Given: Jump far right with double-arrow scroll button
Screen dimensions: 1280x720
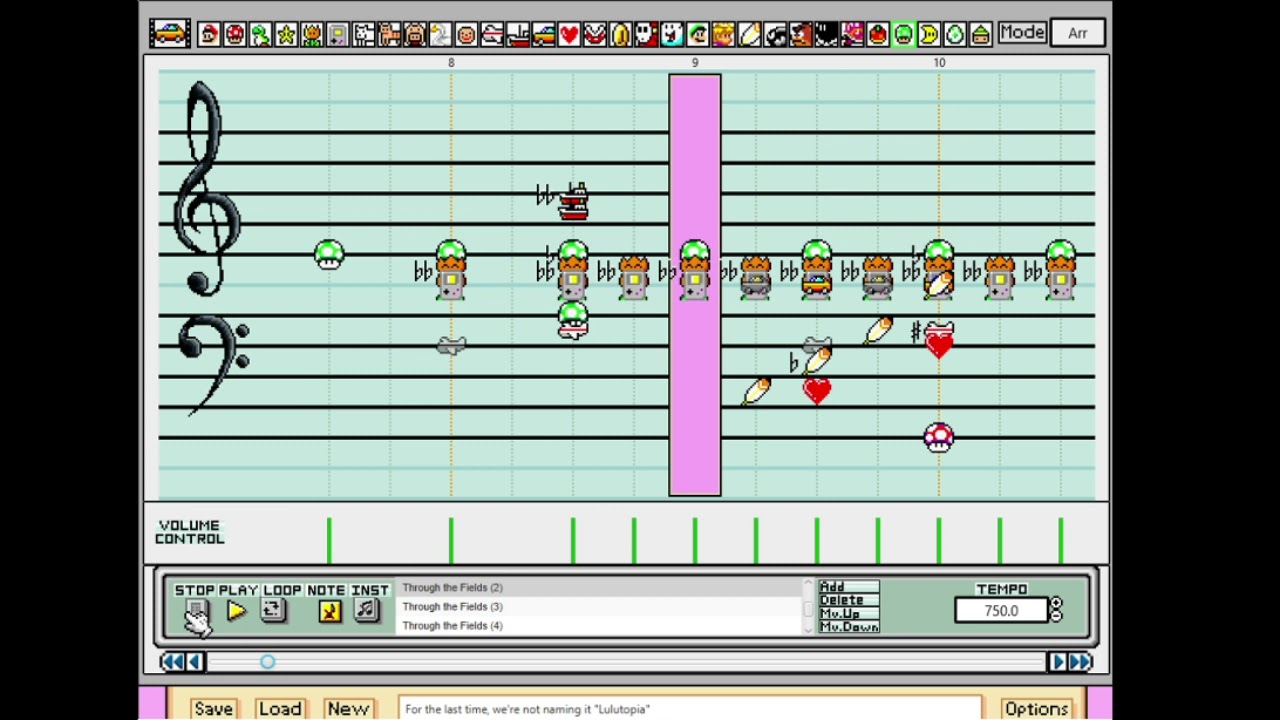Looking at the screenshot, I should pyautogui.click(x=1081, y=661).
